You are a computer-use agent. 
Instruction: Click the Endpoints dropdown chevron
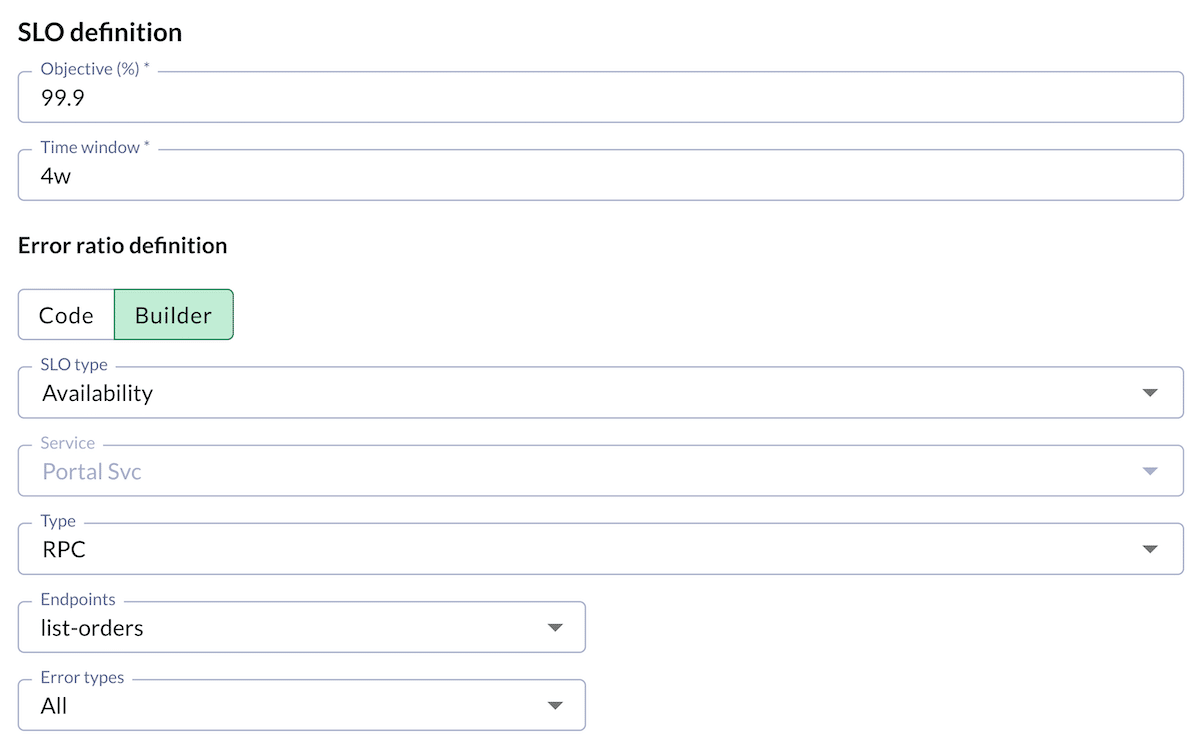click(x=555, y=626)
